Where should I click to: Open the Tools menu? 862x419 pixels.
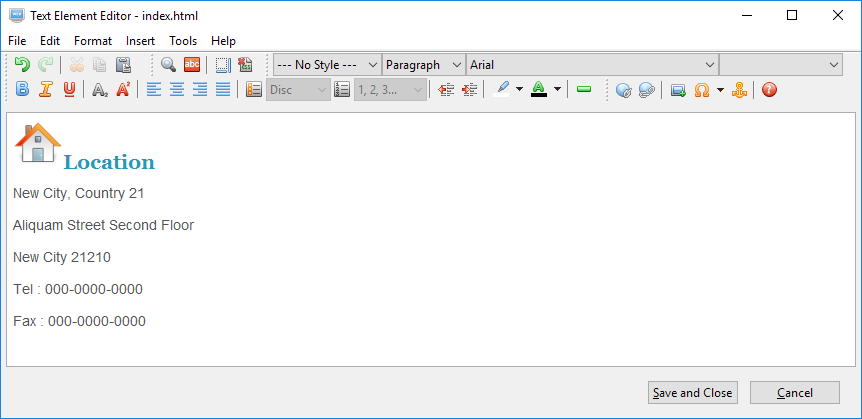tap(183, 41)
